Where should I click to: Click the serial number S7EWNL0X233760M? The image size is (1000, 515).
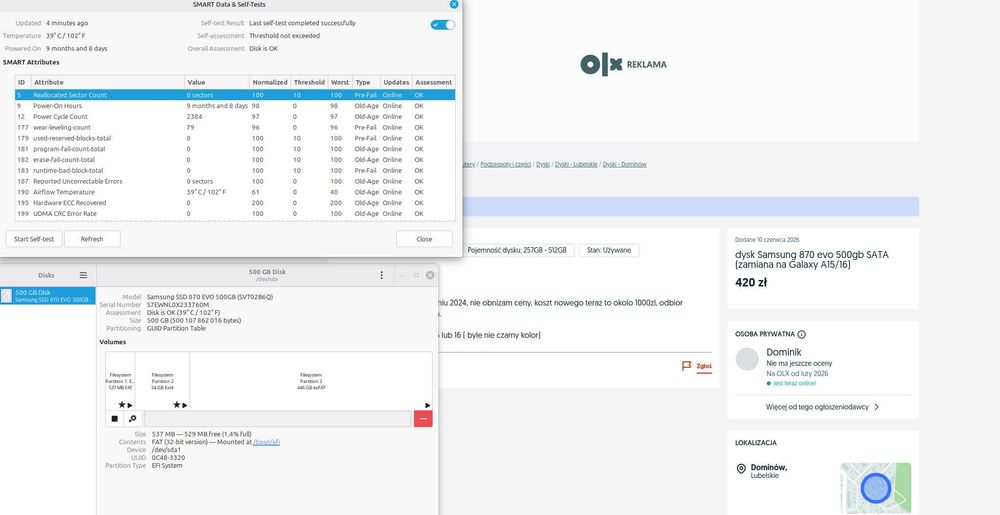click(x=178, y=305)
